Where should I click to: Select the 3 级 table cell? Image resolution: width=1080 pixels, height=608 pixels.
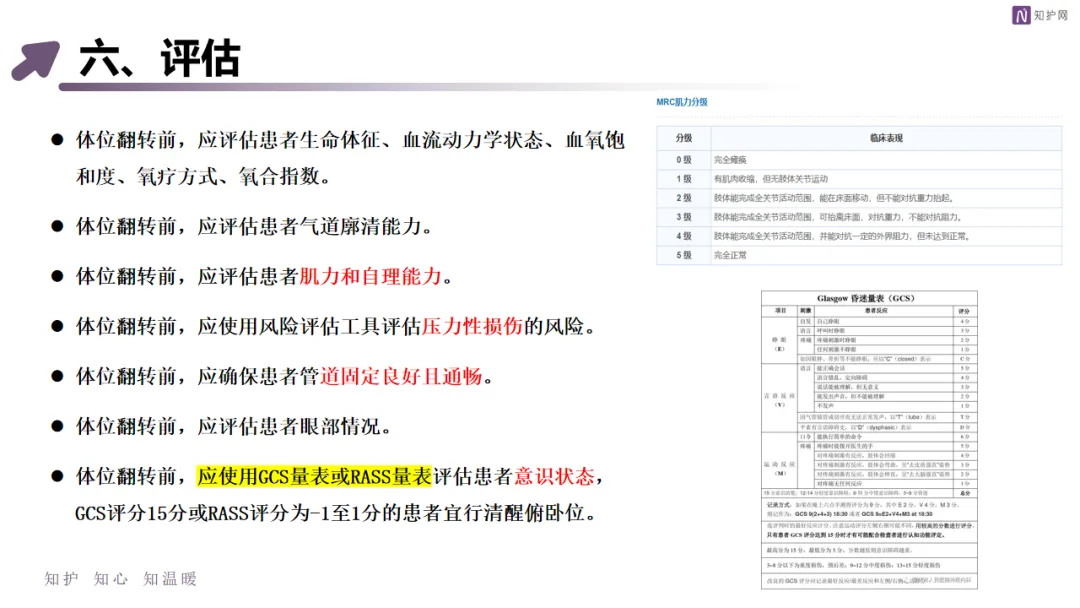684,217
